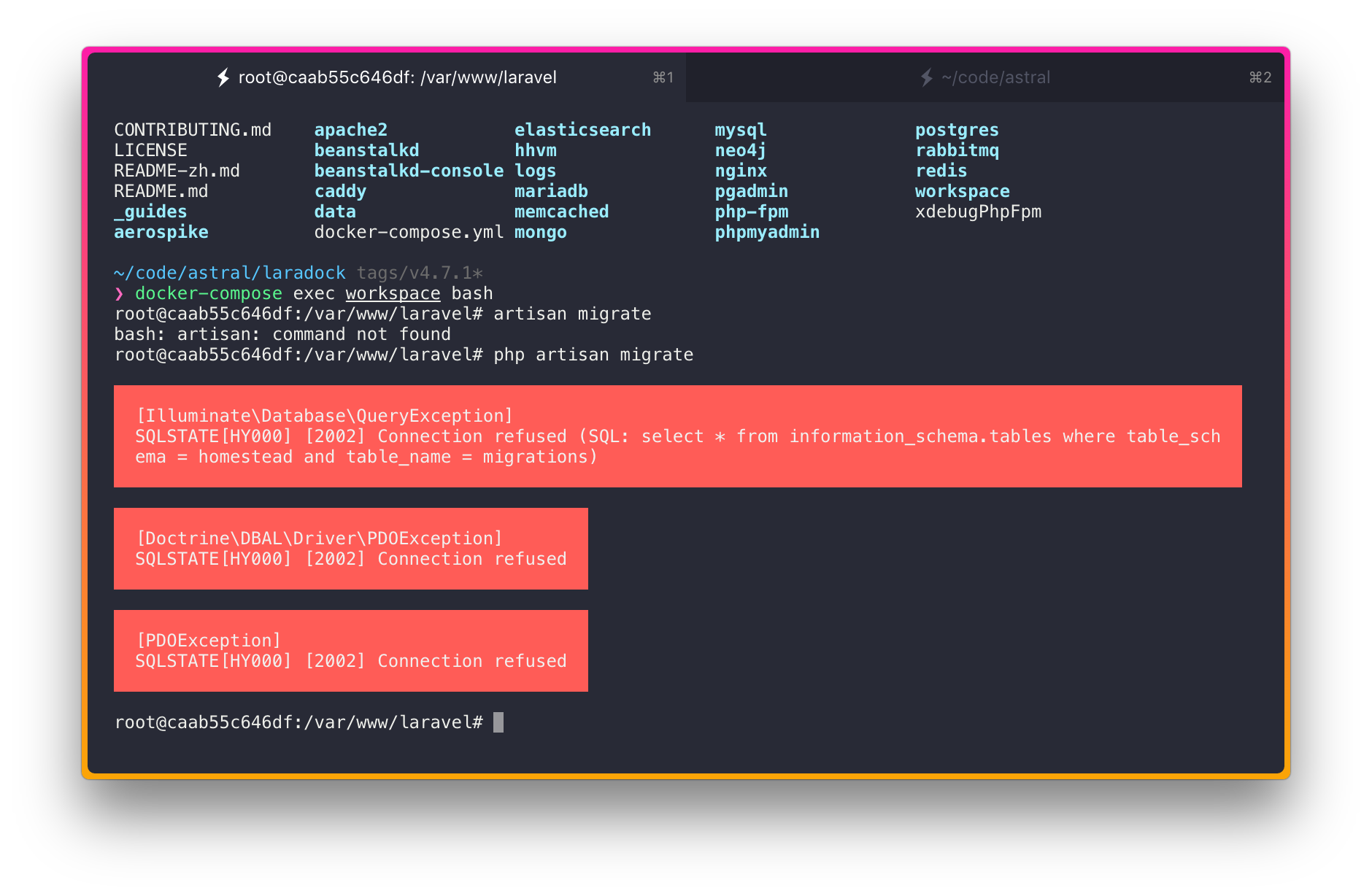This screenshot has width=1372, height=896.
Task: Click docker-compose.yml in the listing
Action: click(409, 232)
